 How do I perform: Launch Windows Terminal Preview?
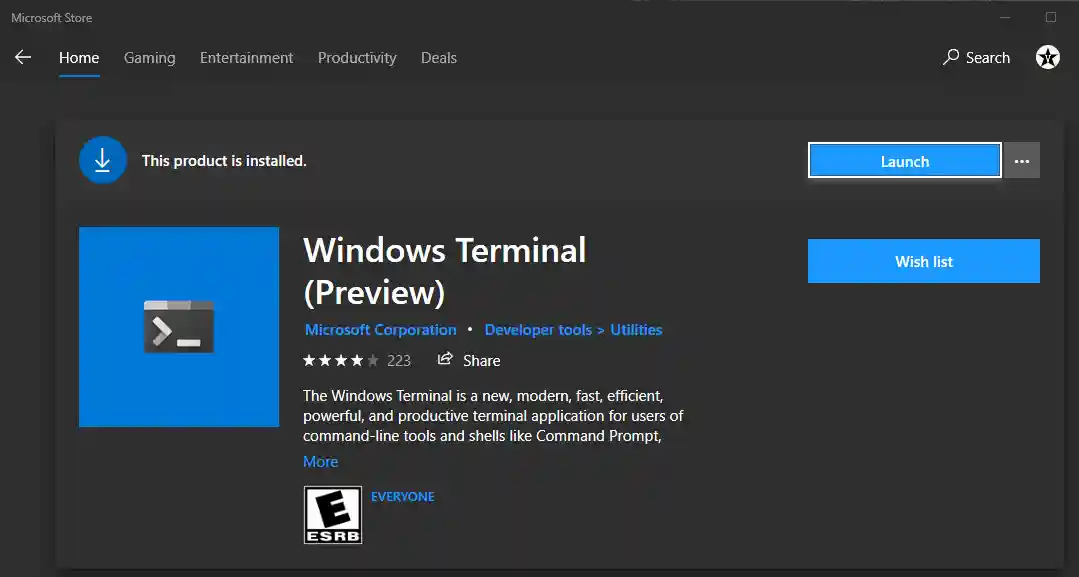[903, 160]
